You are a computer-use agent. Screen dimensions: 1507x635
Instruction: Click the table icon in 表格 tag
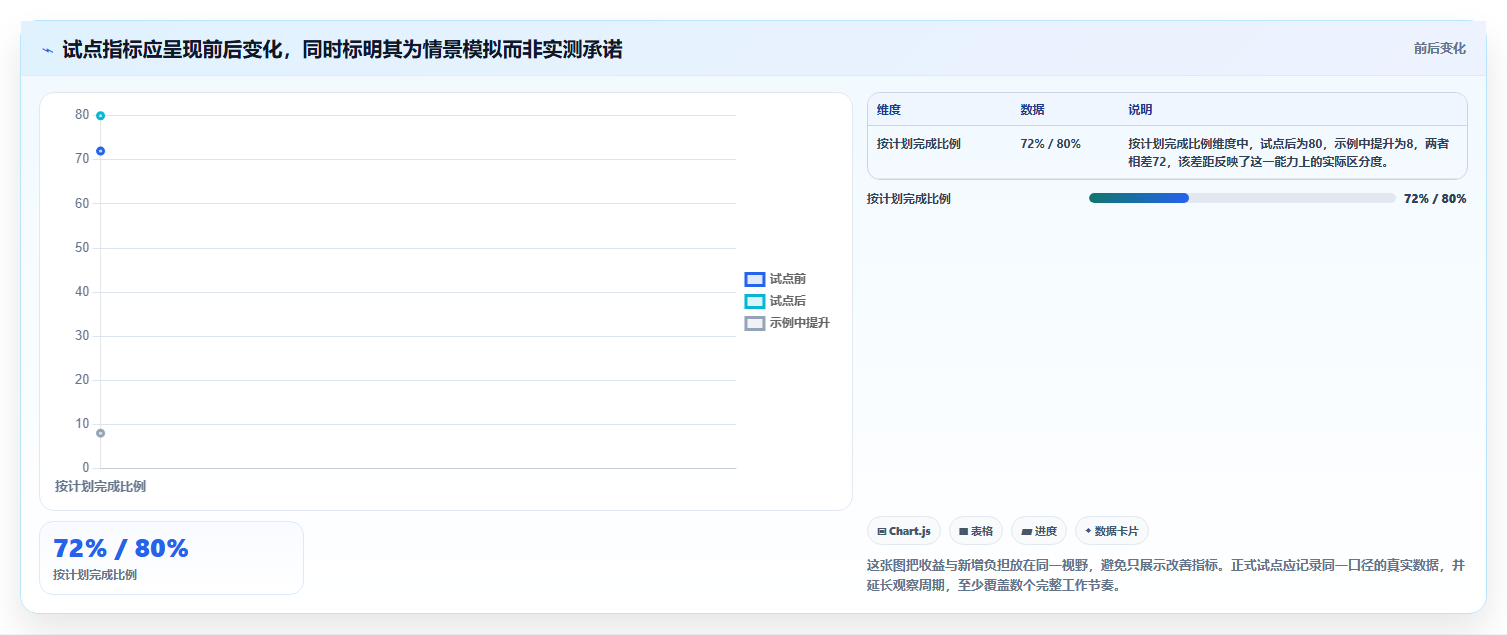(x=963, y=531)
